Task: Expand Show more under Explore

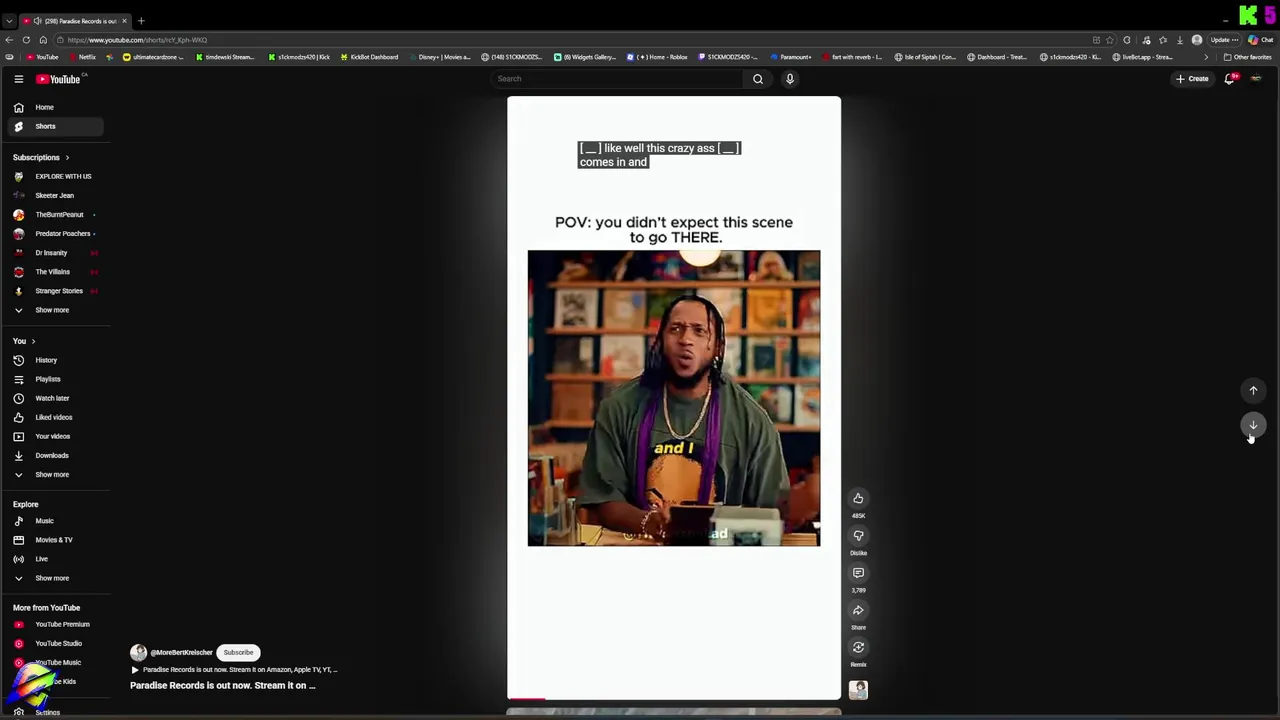Action: (56, 578)
